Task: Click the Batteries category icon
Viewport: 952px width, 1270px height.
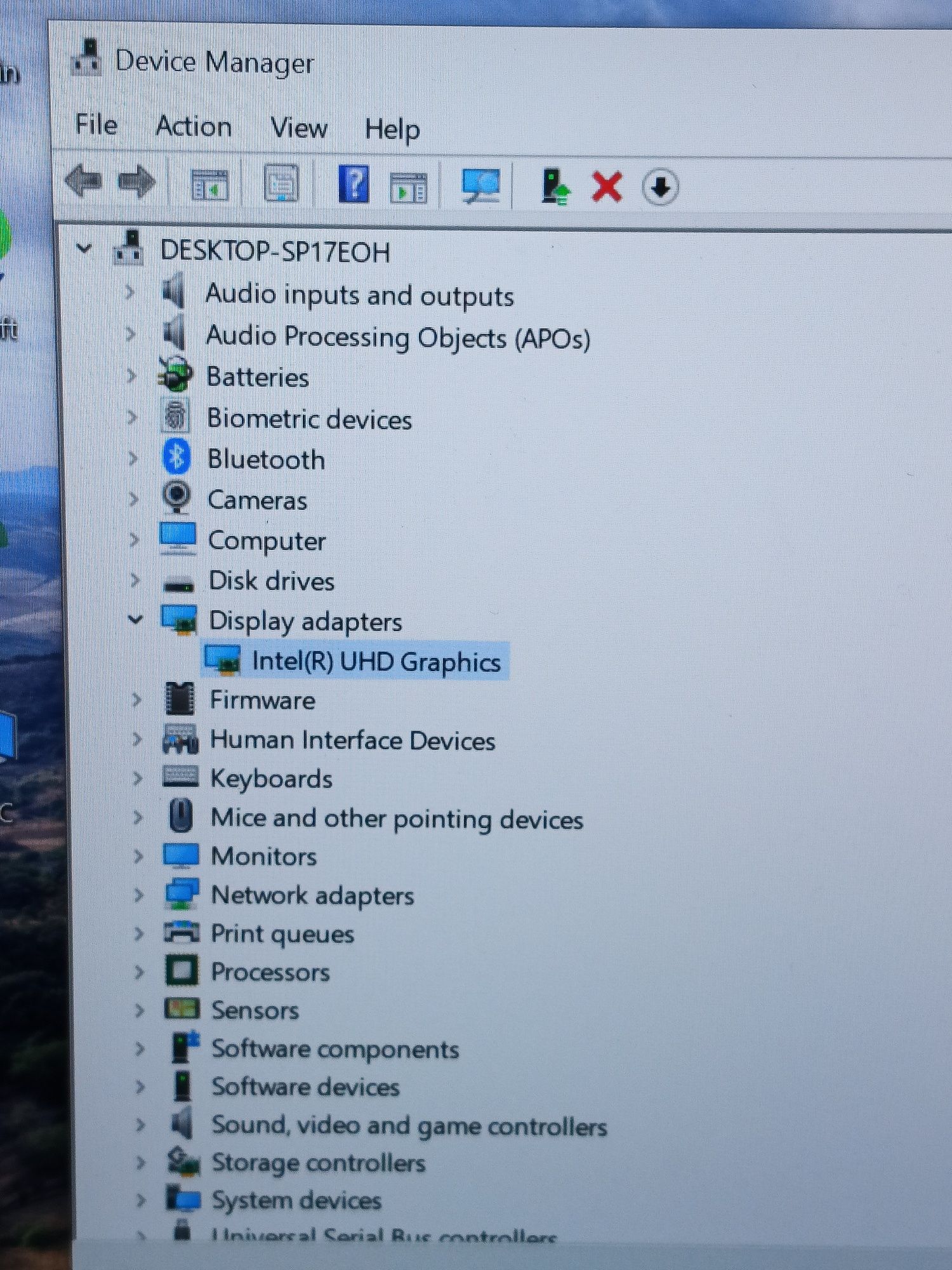Action: click(175, 375)
